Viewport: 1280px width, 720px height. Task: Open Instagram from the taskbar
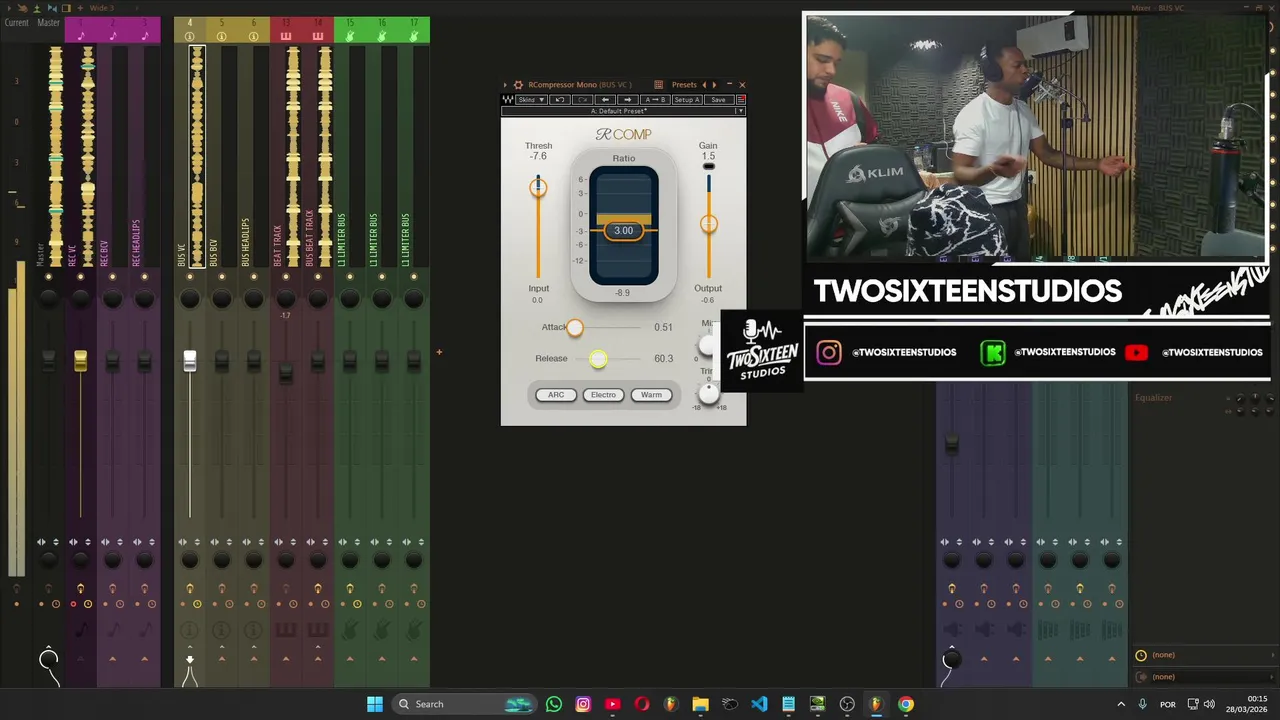click(583, 704)
